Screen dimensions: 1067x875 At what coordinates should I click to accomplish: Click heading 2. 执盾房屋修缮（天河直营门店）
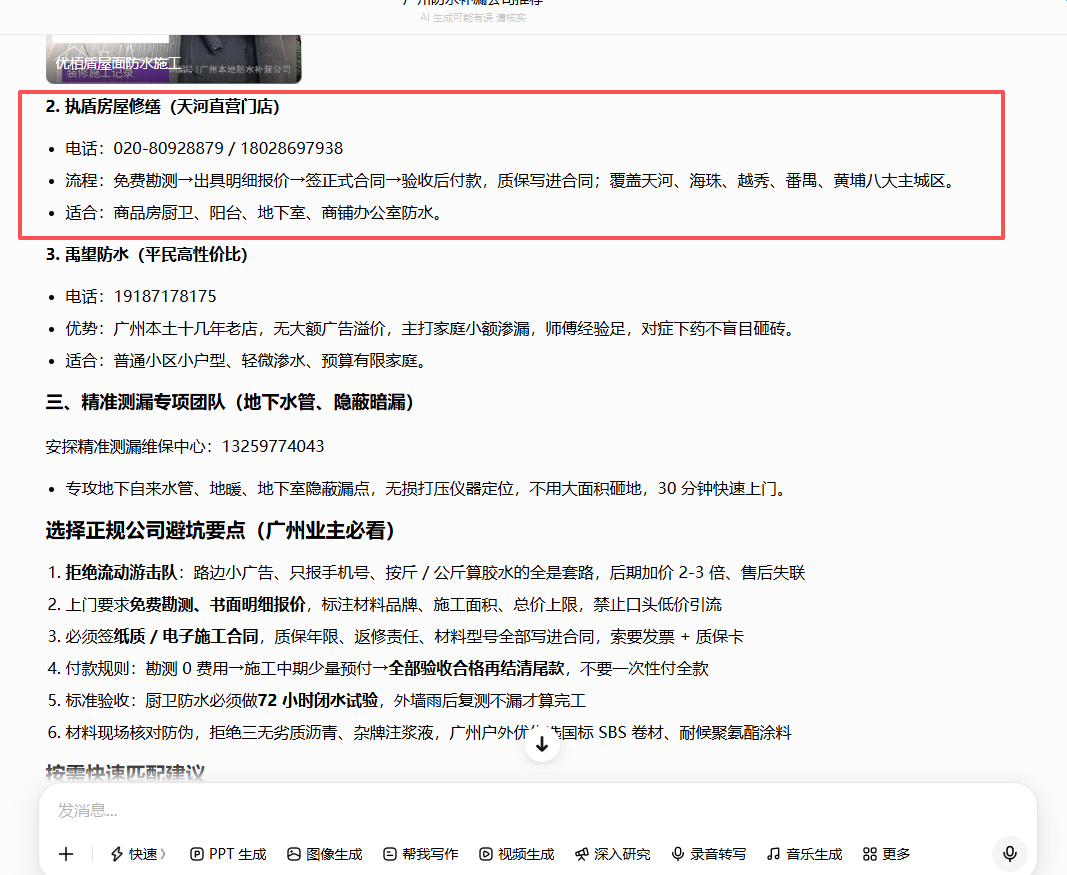coord(163,106)
